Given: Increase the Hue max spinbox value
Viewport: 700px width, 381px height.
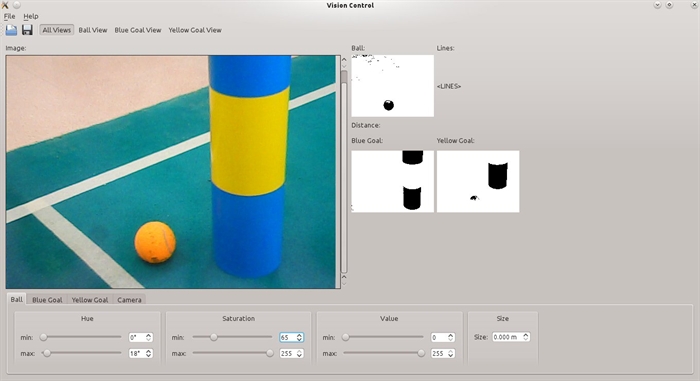Looking at the screenshot, I should pyautogui.click(x=149, y=351).
